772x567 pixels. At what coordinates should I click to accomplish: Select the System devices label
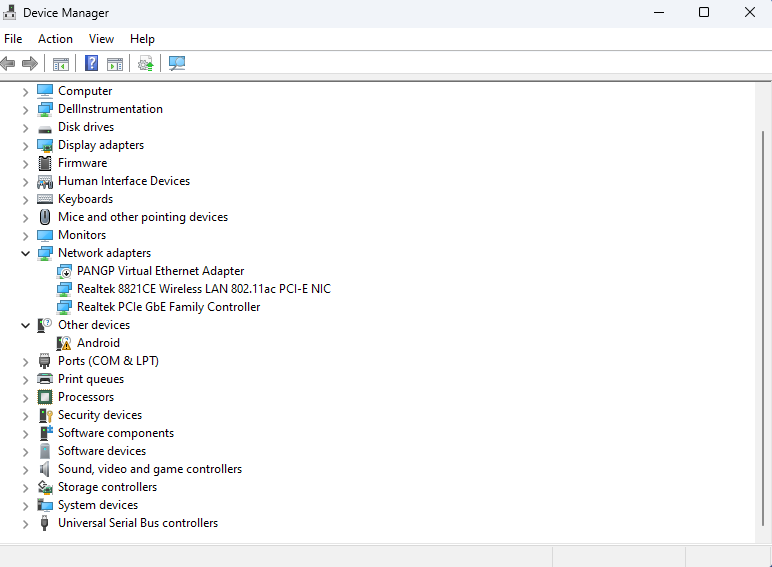98,505
